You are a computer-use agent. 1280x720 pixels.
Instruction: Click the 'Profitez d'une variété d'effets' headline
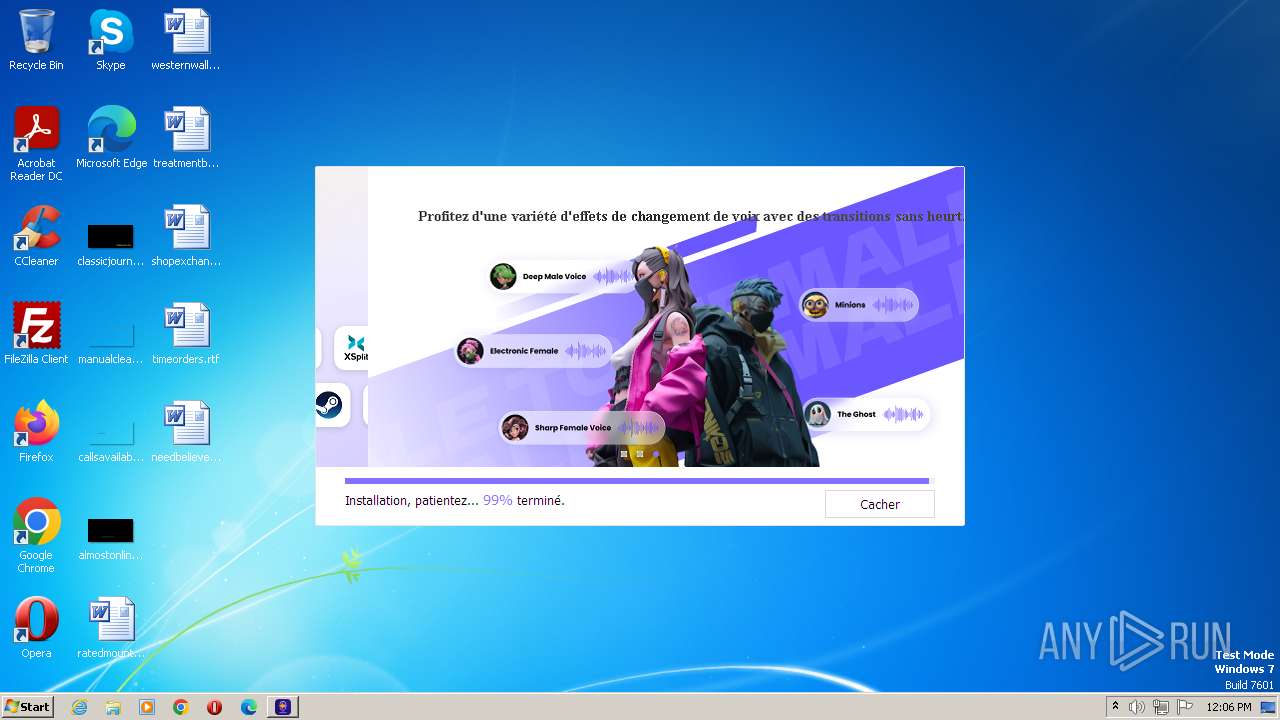(x=690, y=216)
